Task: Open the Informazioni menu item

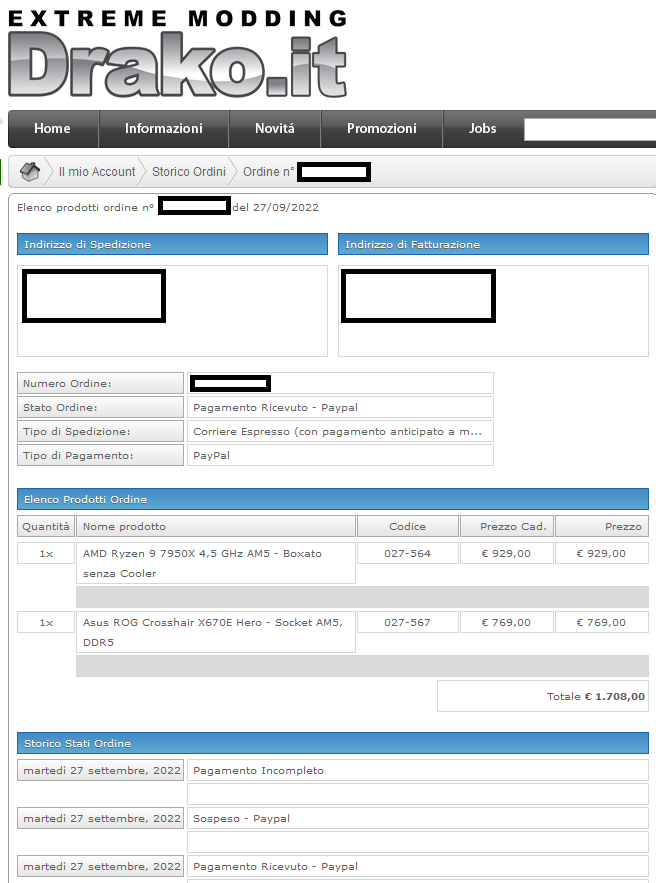Action: [x=163, y=128]
